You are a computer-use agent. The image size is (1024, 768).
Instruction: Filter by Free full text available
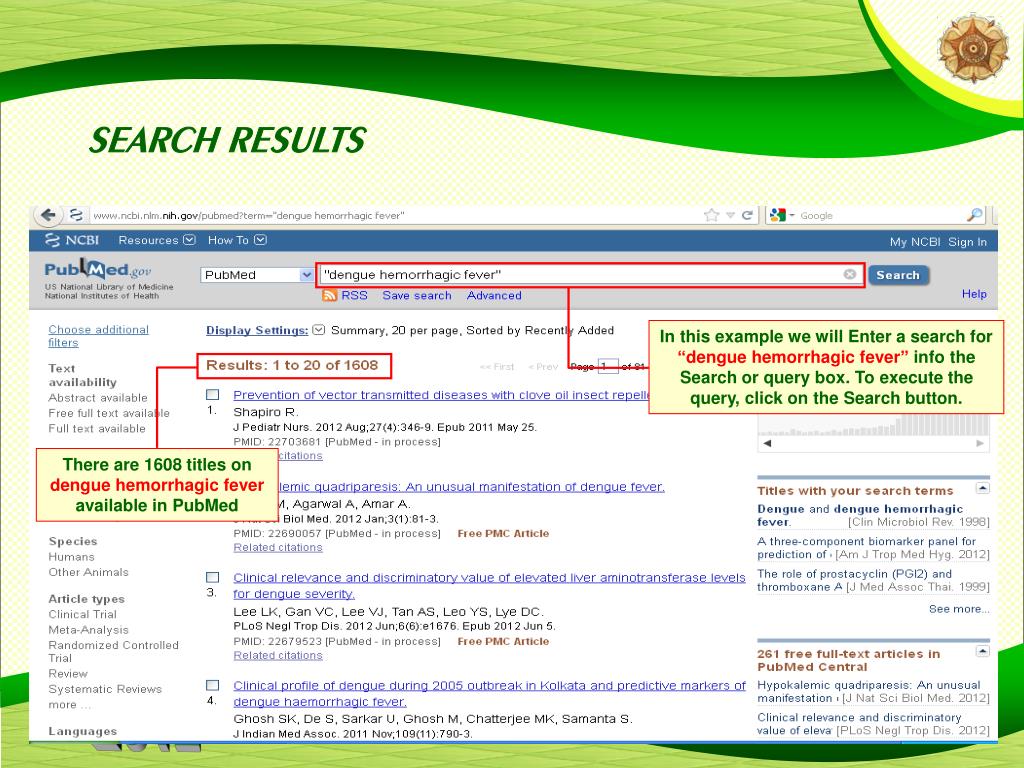[x=109, y=413]
